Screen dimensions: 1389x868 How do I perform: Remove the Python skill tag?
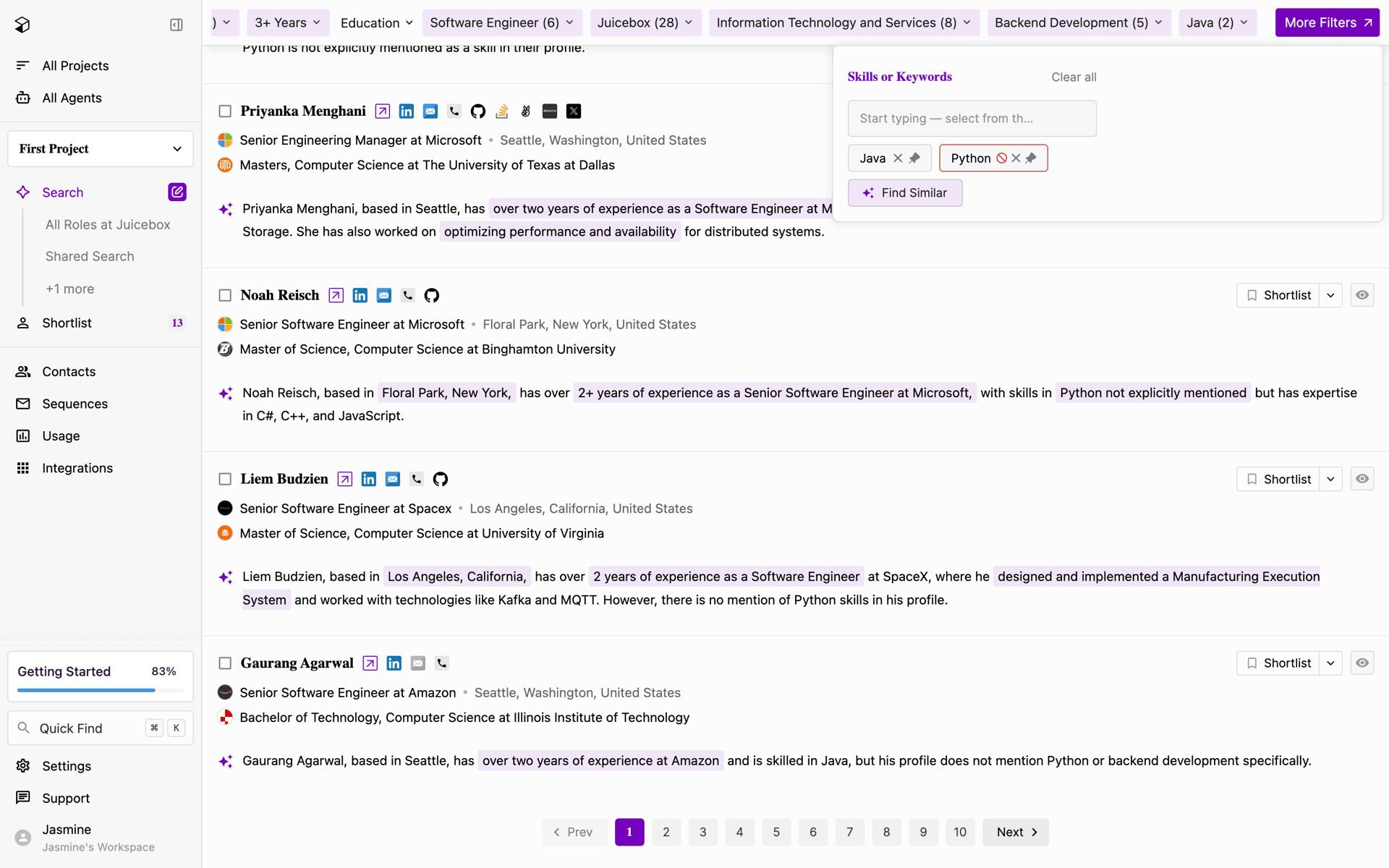click(1016, 158)
